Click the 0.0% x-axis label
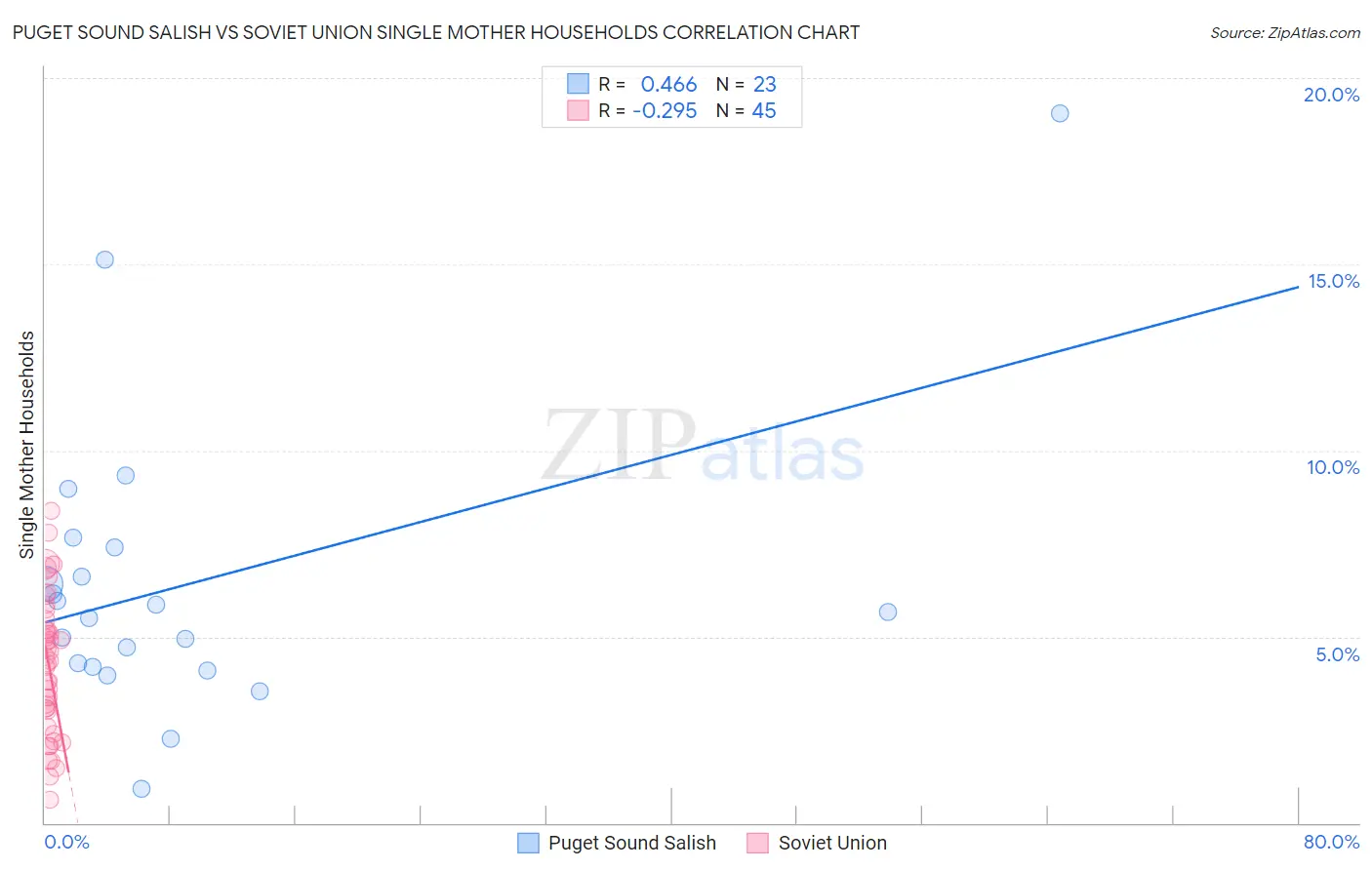1372x870 pixels. (66, 842)
